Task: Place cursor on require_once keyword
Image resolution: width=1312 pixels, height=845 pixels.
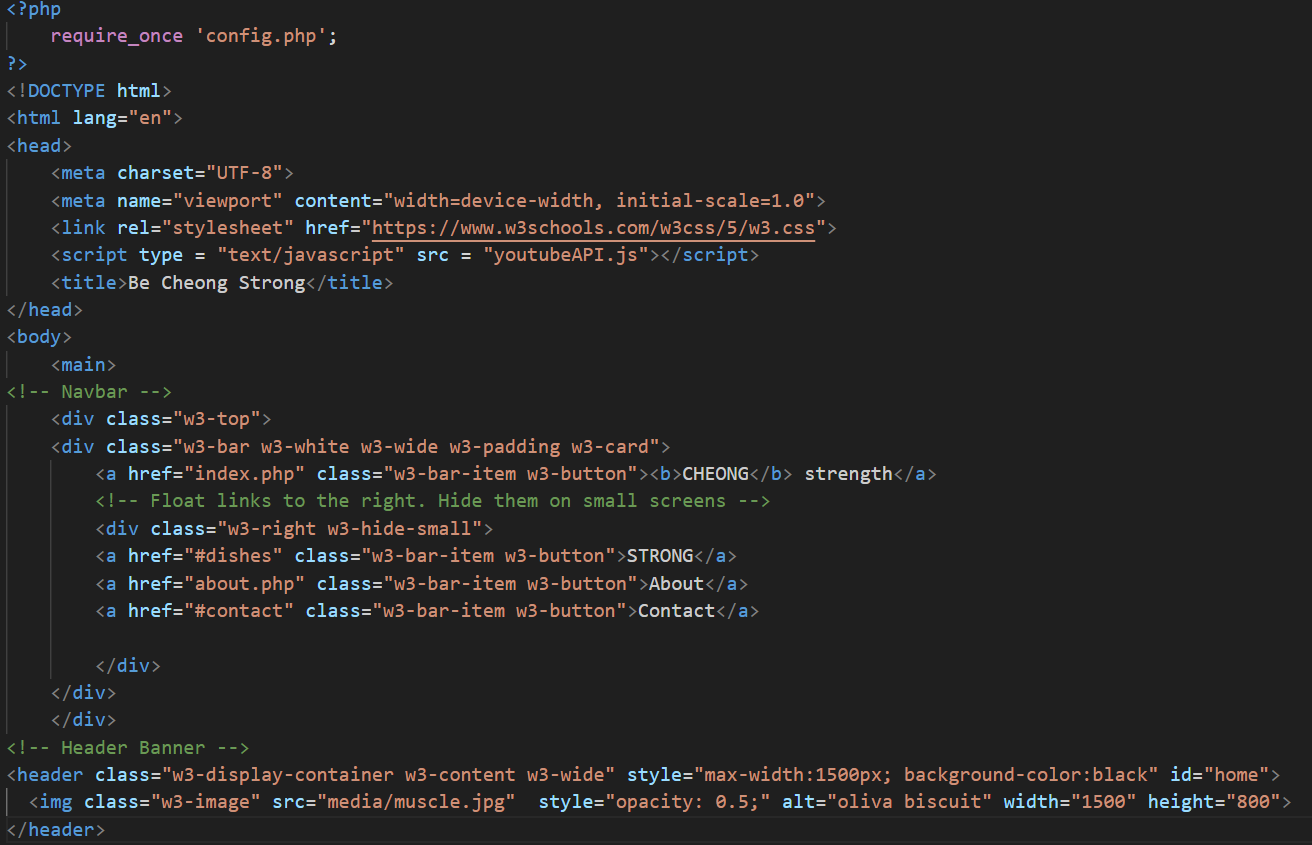Action: pyautogui.click(x=116, y=36)
